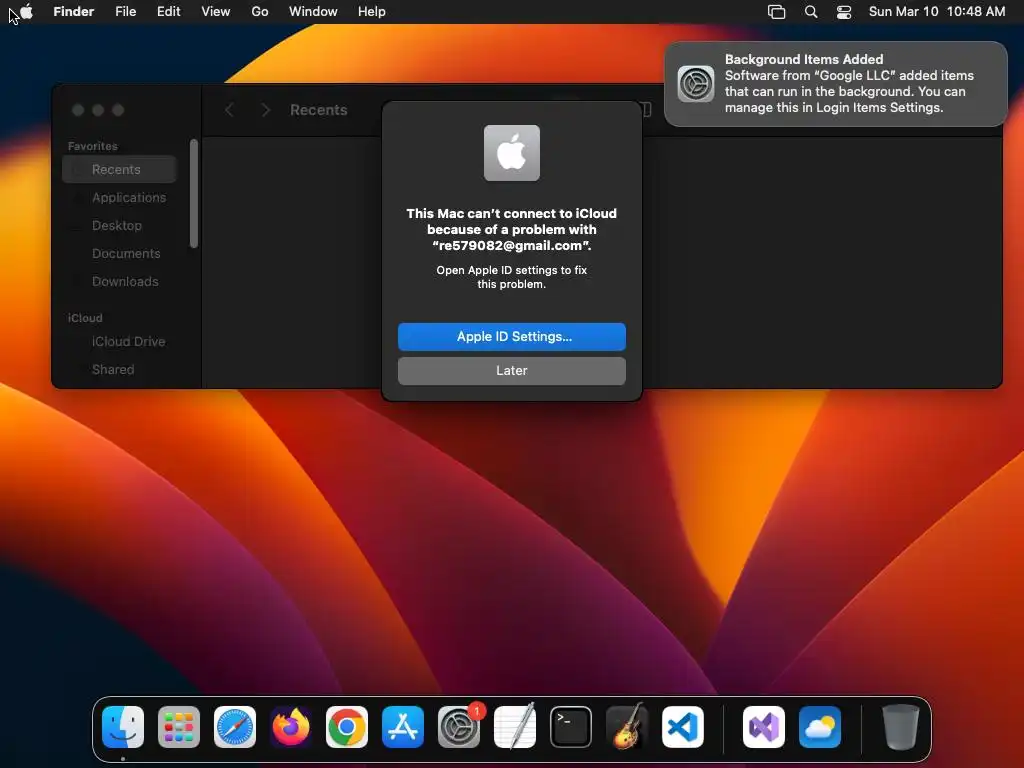This screenshot has width=1024, height=768.
Task: Open the File menu
Action: 125,12
